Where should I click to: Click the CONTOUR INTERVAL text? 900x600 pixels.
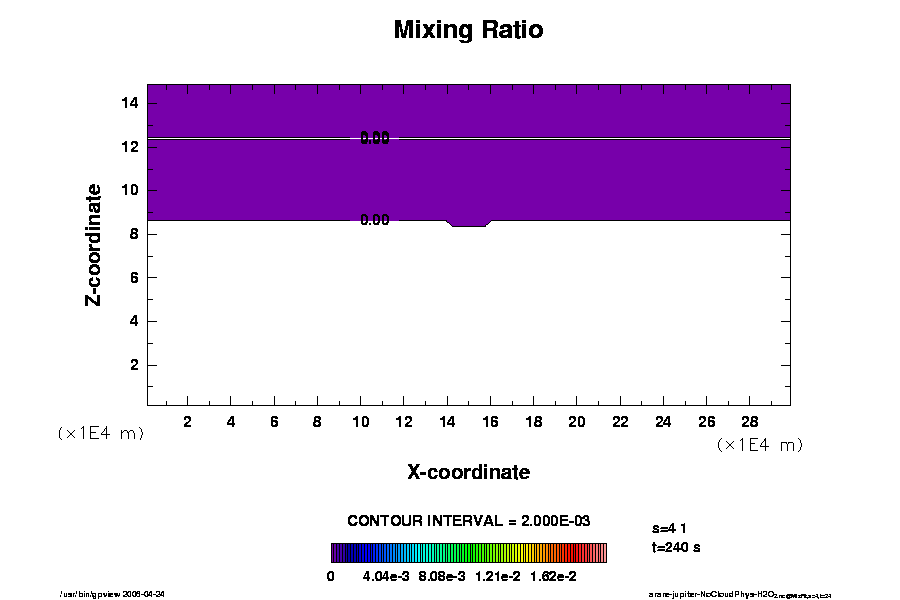pyautogui.click(x=468, y=521)
